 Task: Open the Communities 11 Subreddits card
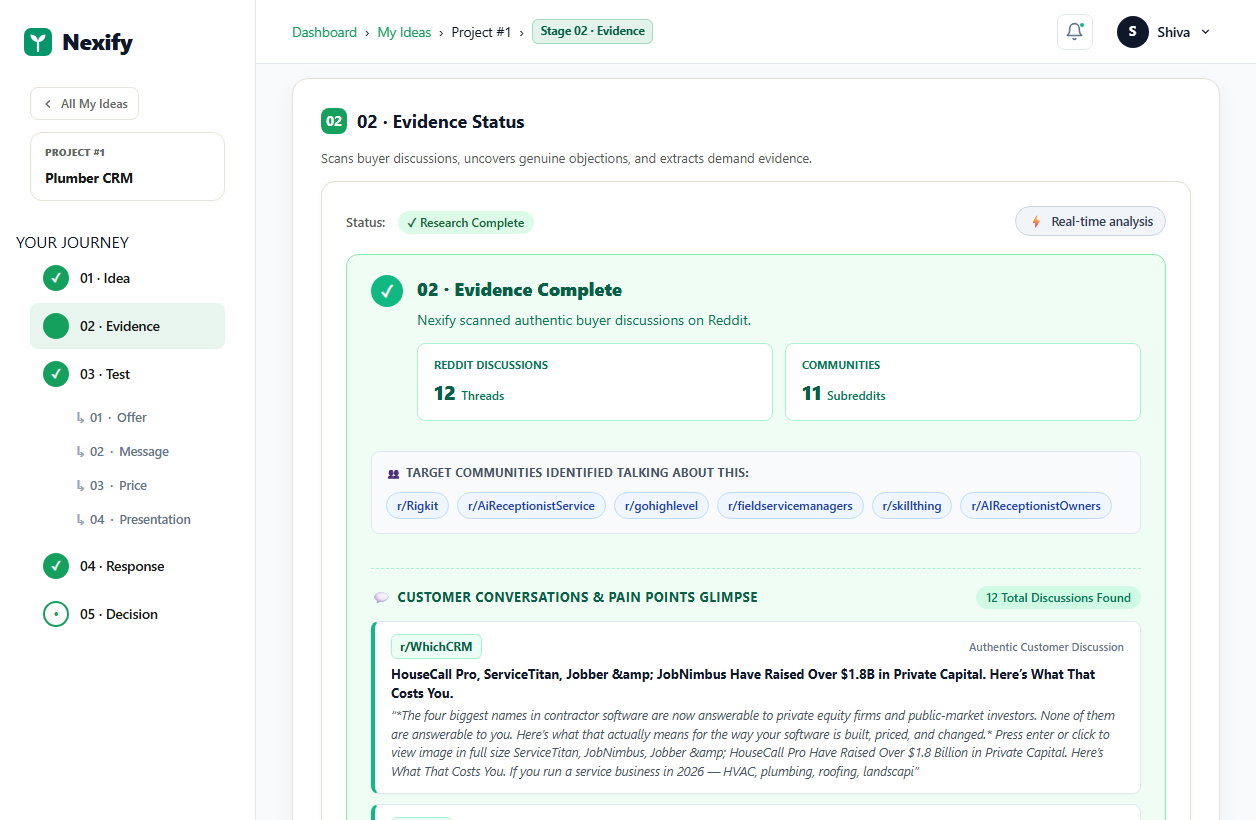point(963,382)
